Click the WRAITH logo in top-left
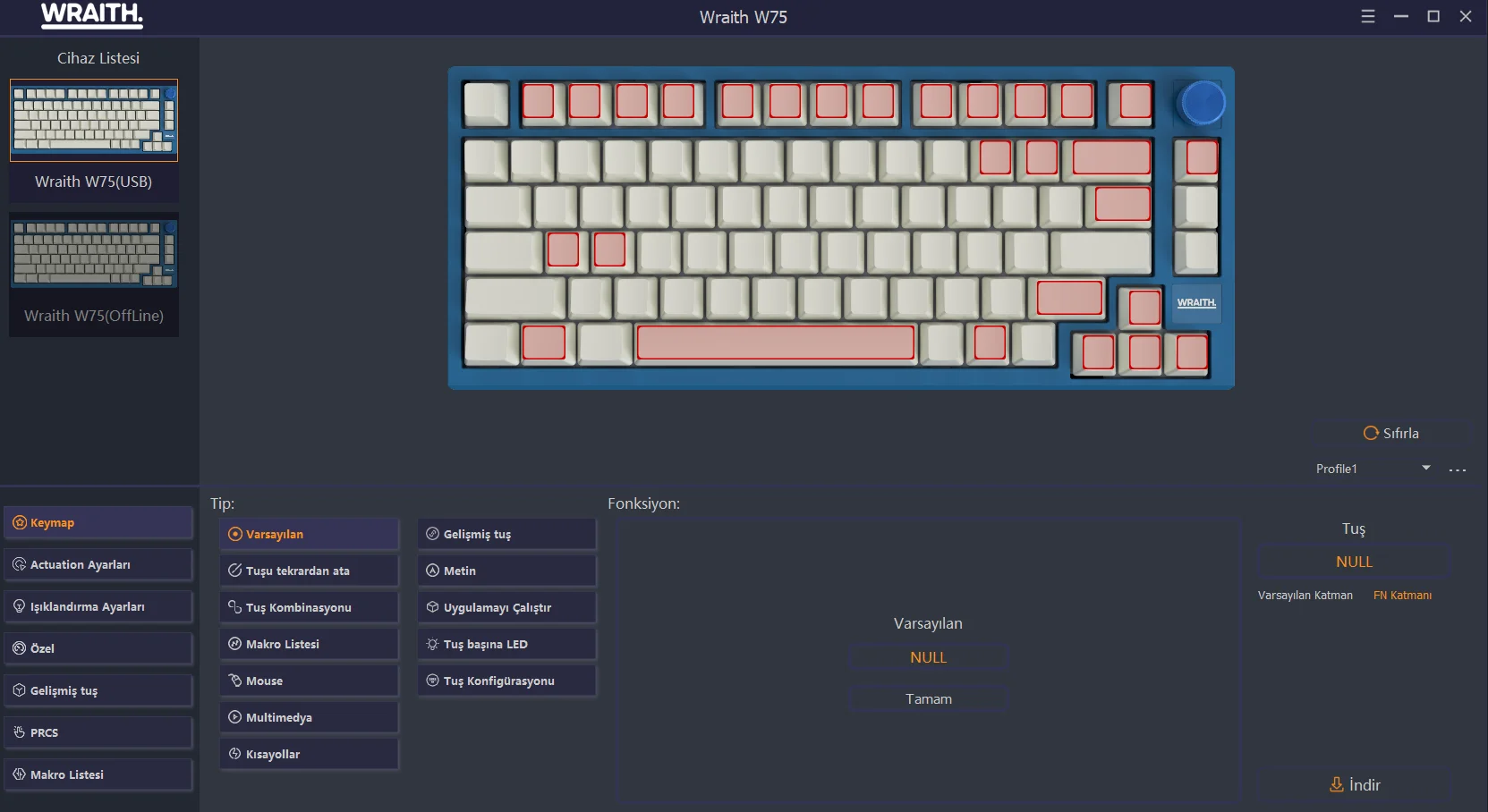Viewport: 1488px width, 812px height. (92, 15)
